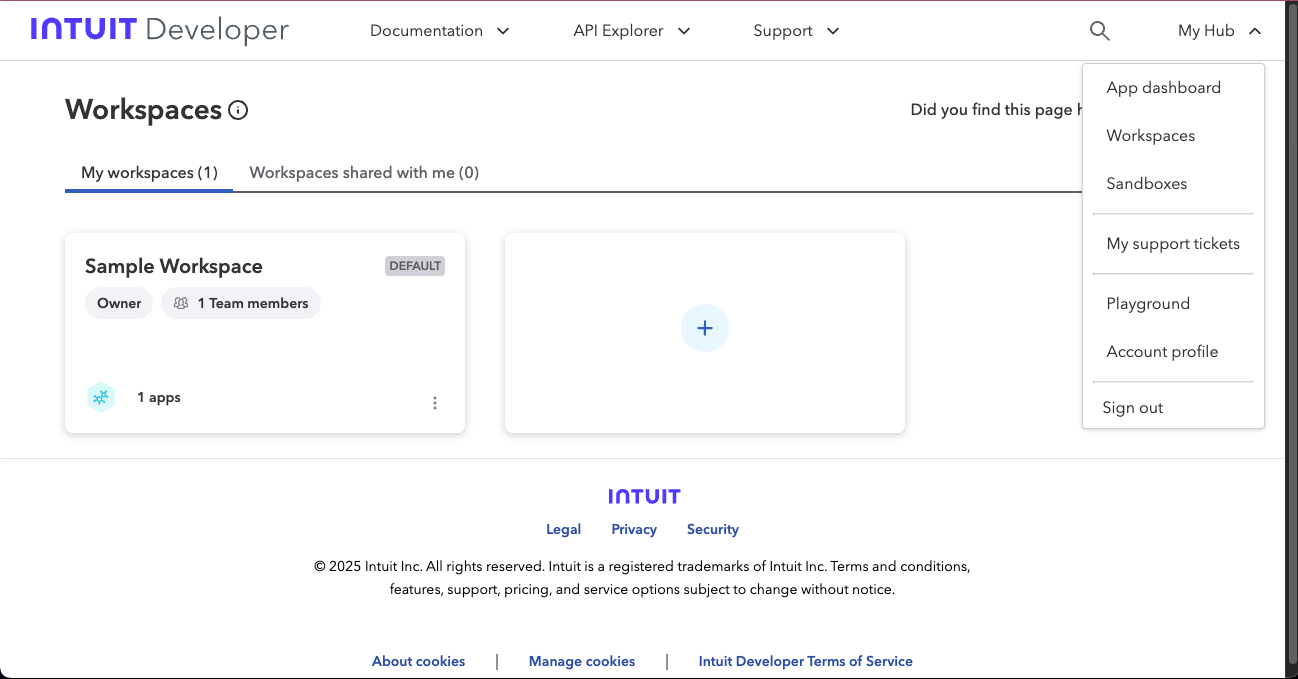
Task: Click the Did you find this page text
Action: click(996, 110)
